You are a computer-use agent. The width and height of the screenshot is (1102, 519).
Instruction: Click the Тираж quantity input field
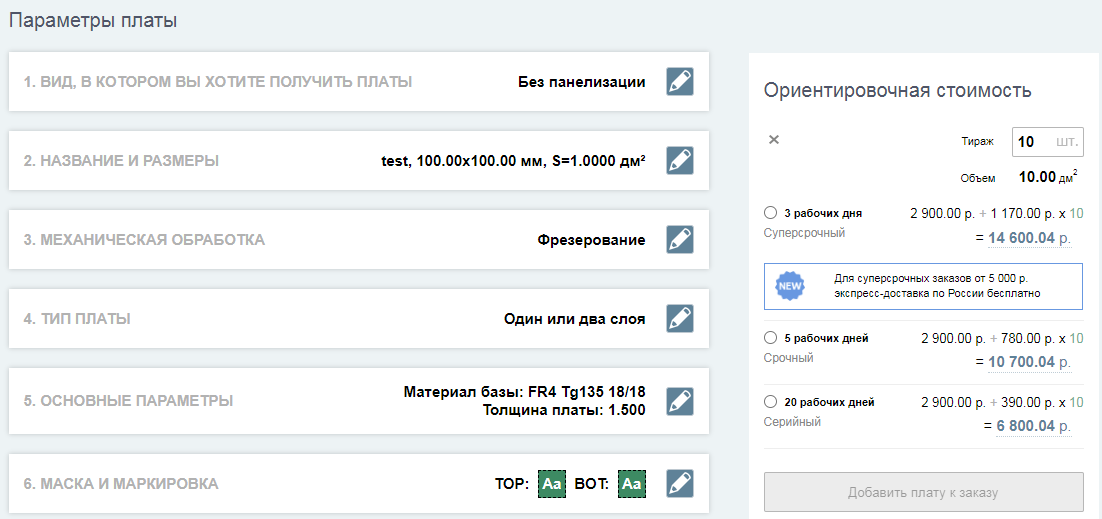(x=1046, y=141)
